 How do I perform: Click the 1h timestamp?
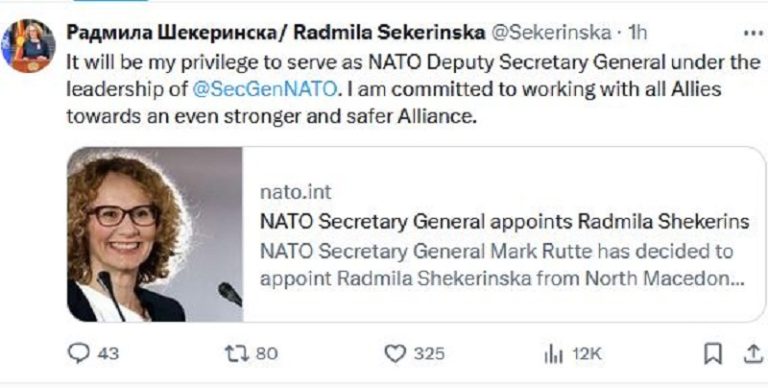click(x=637, y=33)
